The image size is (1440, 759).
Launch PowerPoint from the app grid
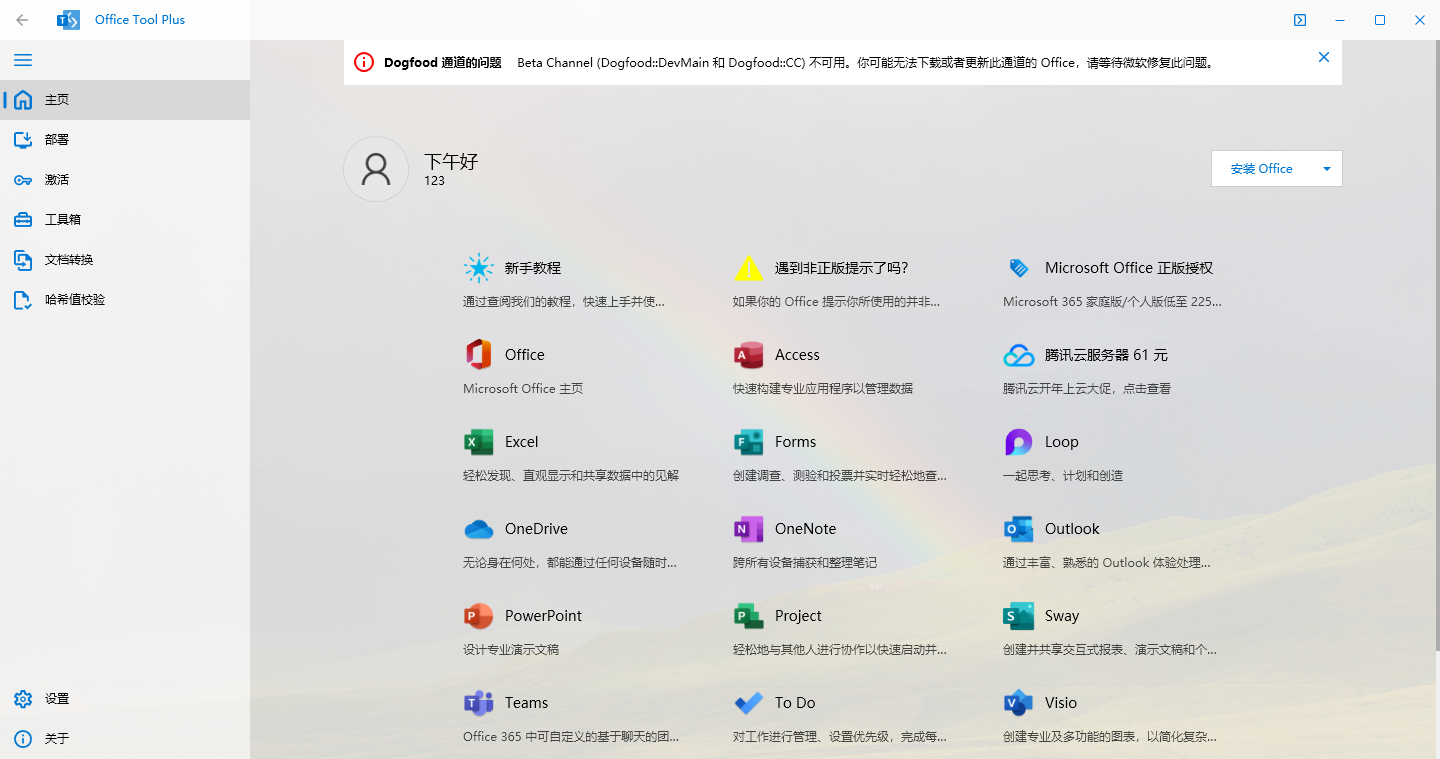coord(479,616)
